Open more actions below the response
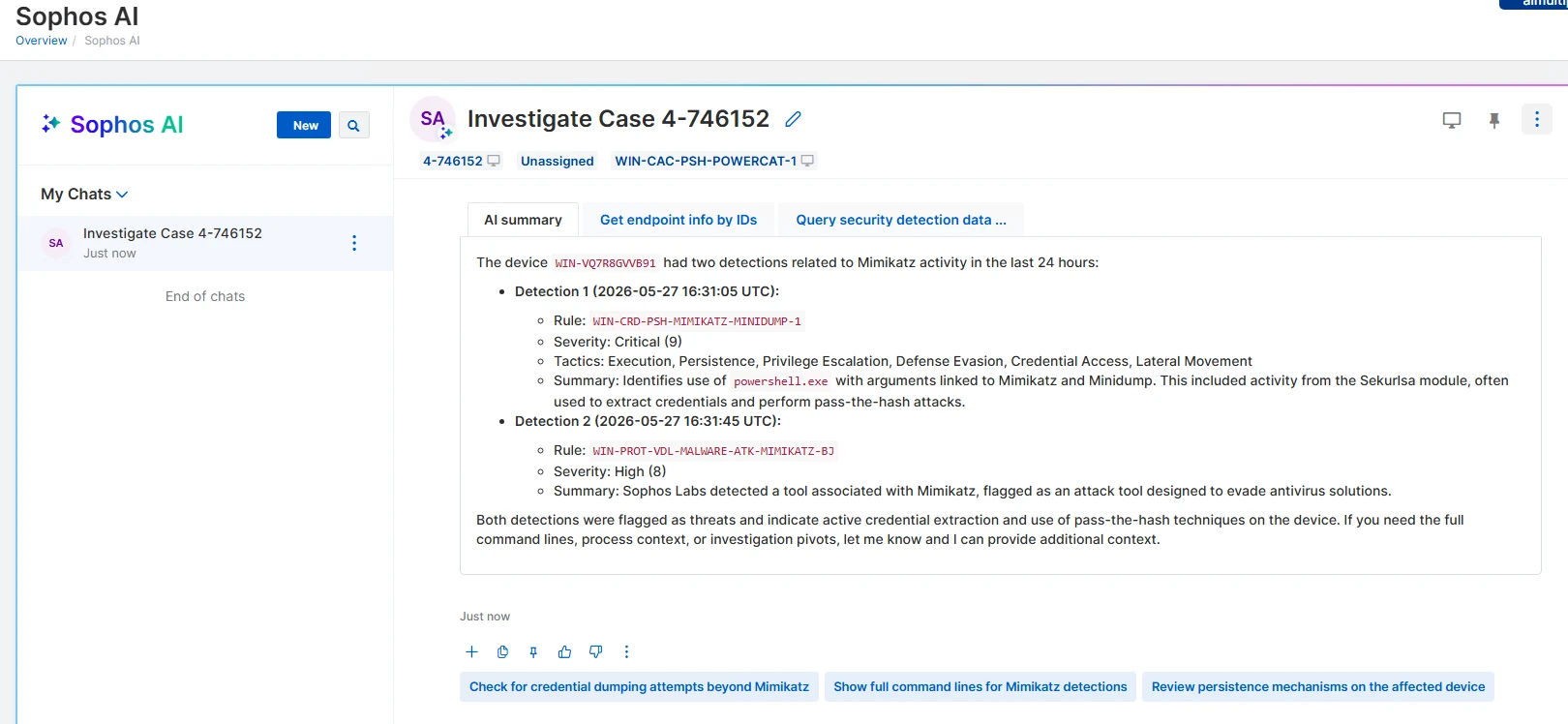The image size is (1568, 724). coord(626,651)
